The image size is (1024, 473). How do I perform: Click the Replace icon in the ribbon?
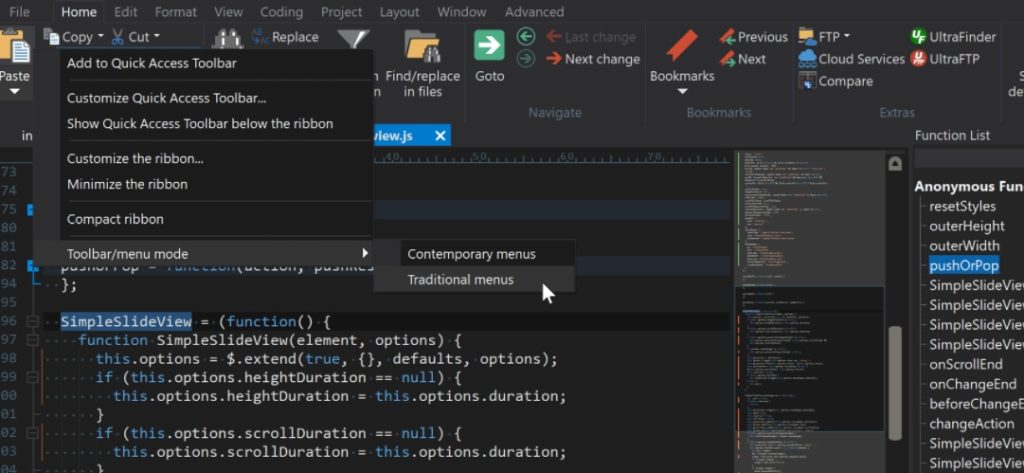(x=261, y=37)
